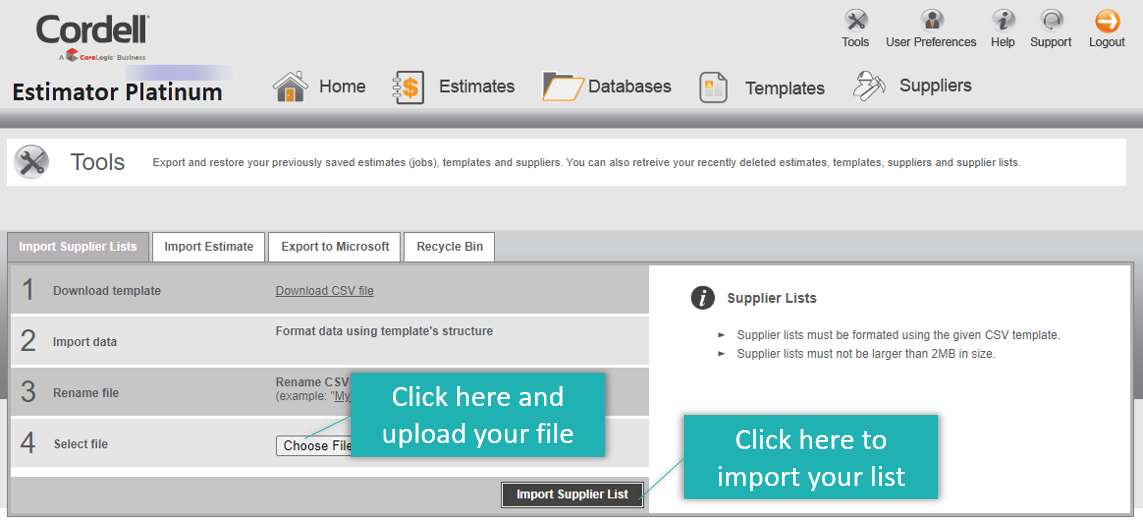Switch to the Recycle Bin tab
Screen dimensions: 1143x520
click(450, 247)
